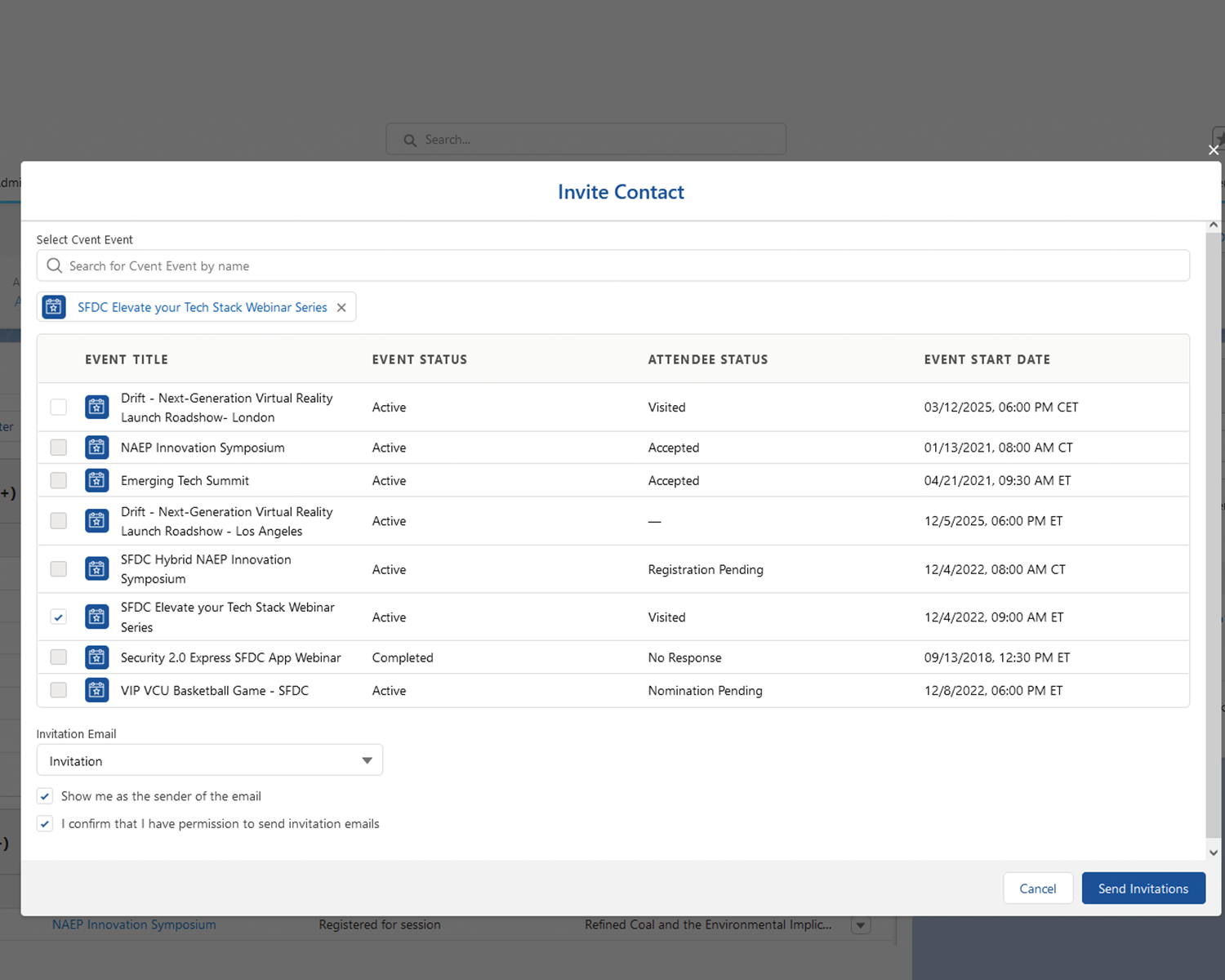Screen dimensions: 1225x980
Task: Click the magnifier icon in the Cvent Event search
Action: point(54,265)
